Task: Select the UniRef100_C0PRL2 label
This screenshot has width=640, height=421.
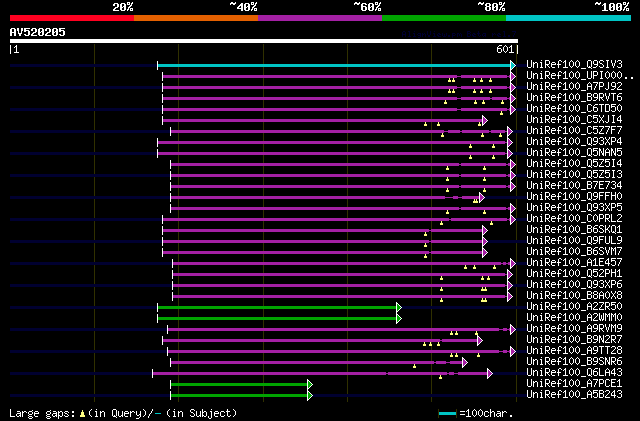Action: [574, 219]
